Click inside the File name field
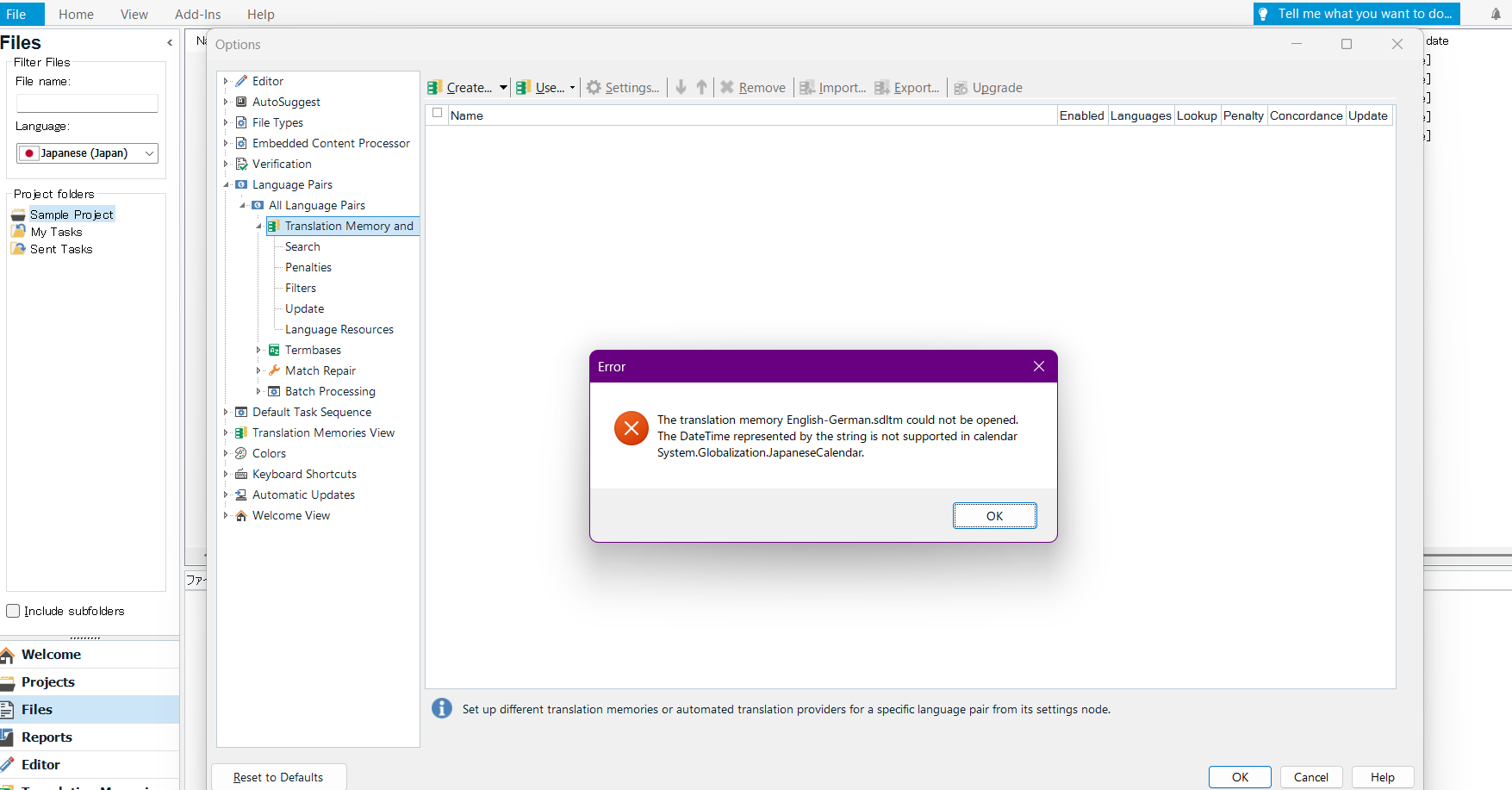This screenshot has height=790, width=1512. pos(86,103)
